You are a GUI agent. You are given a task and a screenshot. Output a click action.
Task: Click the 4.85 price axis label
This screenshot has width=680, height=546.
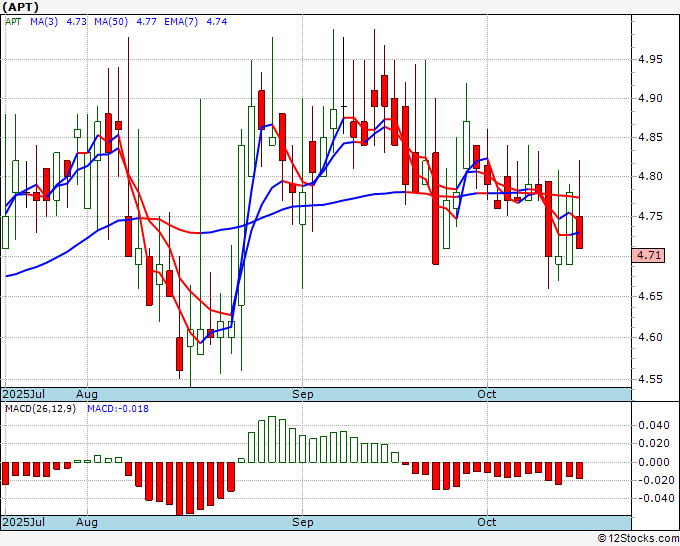coord(651,137)
